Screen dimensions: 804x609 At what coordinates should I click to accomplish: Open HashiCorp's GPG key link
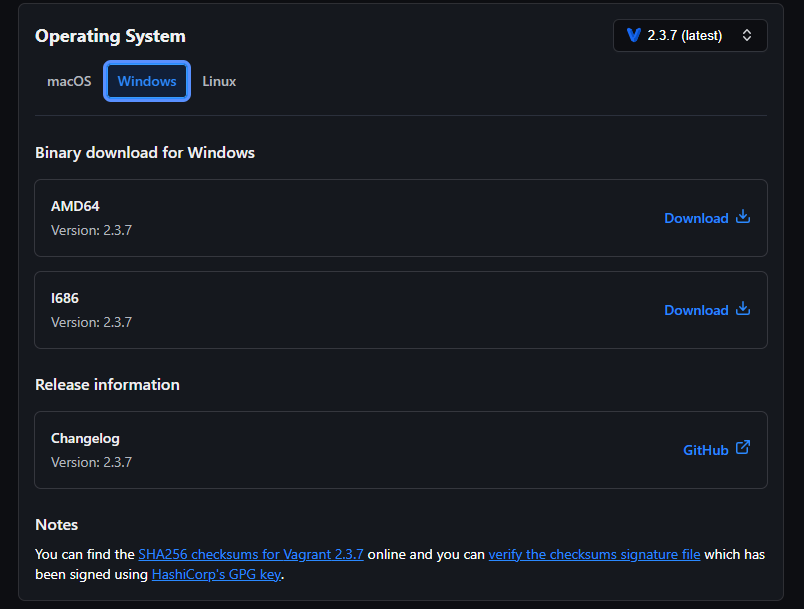coord(216,574)
